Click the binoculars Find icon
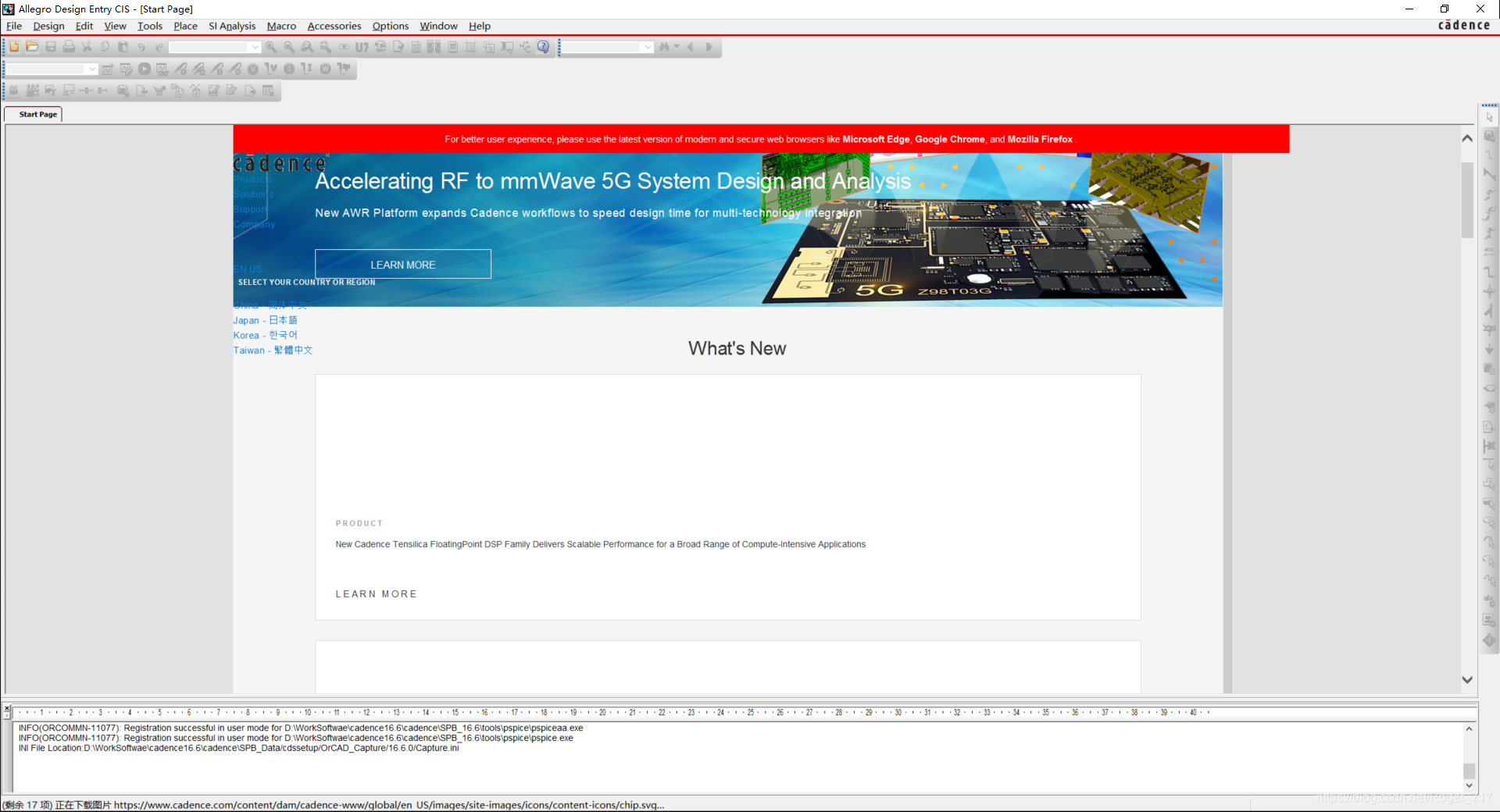This screenshot has width=1500, height=812. 664,47
